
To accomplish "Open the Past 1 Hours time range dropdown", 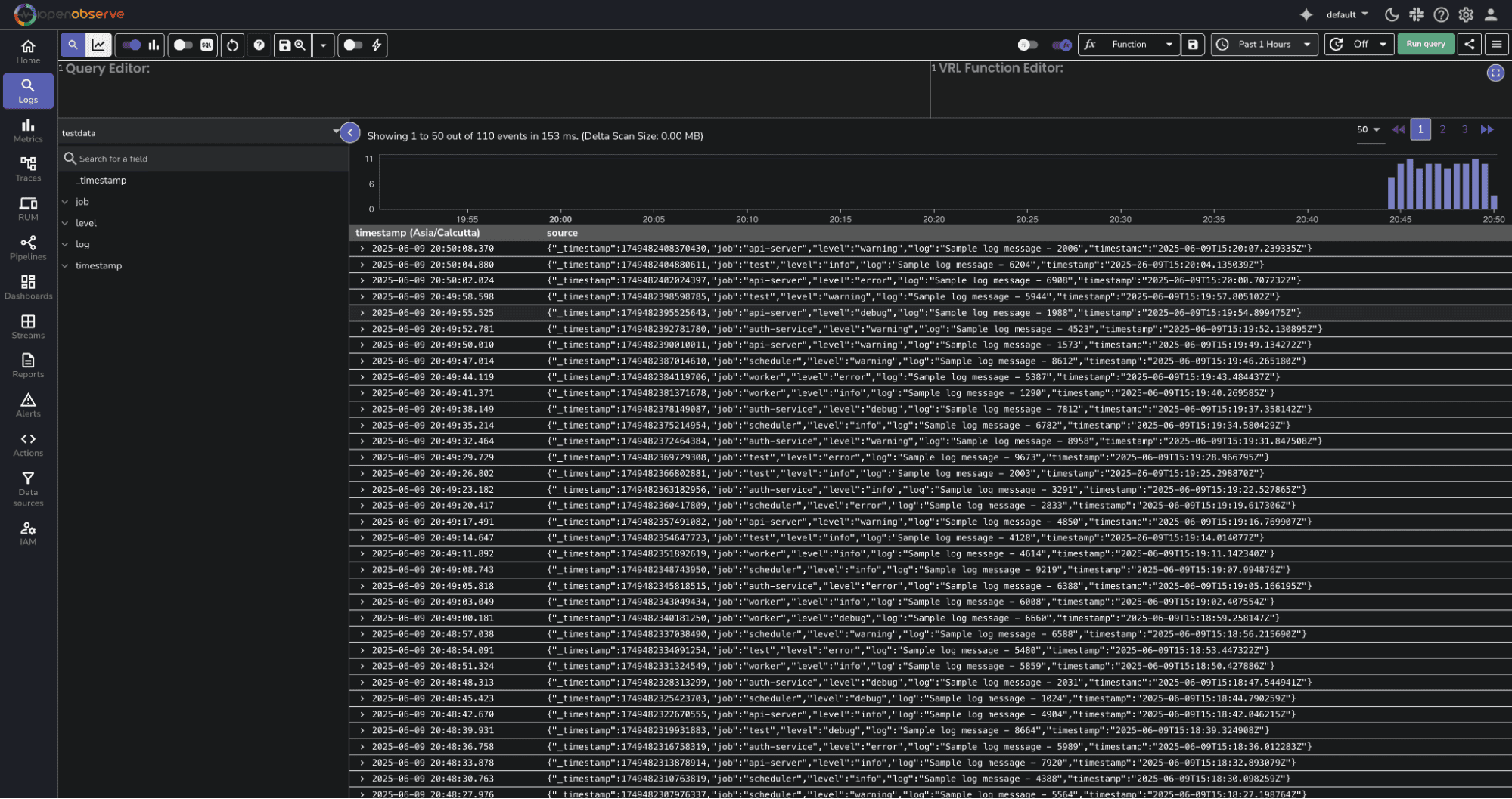I will point(1264,45).
